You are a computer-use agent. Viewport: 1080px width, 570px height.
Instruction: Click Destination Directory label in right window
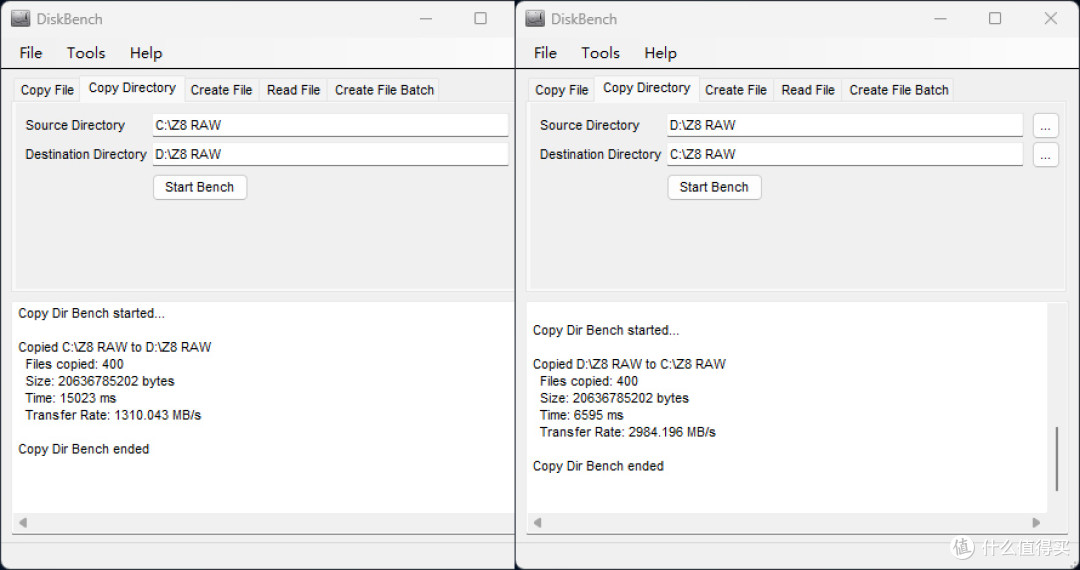[x=600, y=154]
